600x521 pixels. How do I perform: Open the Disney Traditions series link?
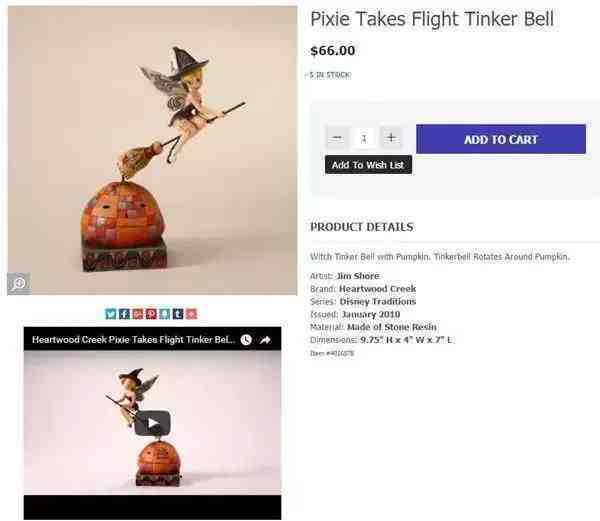(x=378, y=301)
